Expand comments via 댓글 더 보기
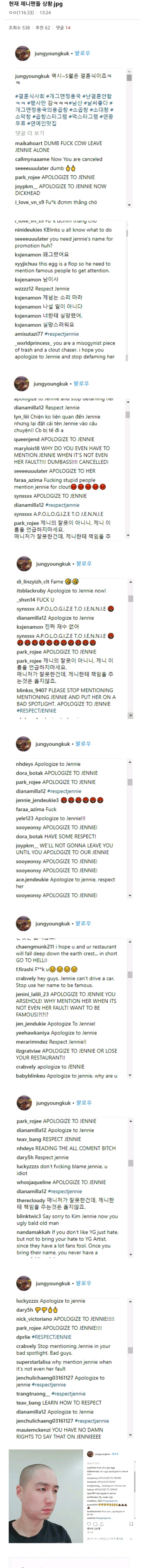144x1568 pixels. 30,133
